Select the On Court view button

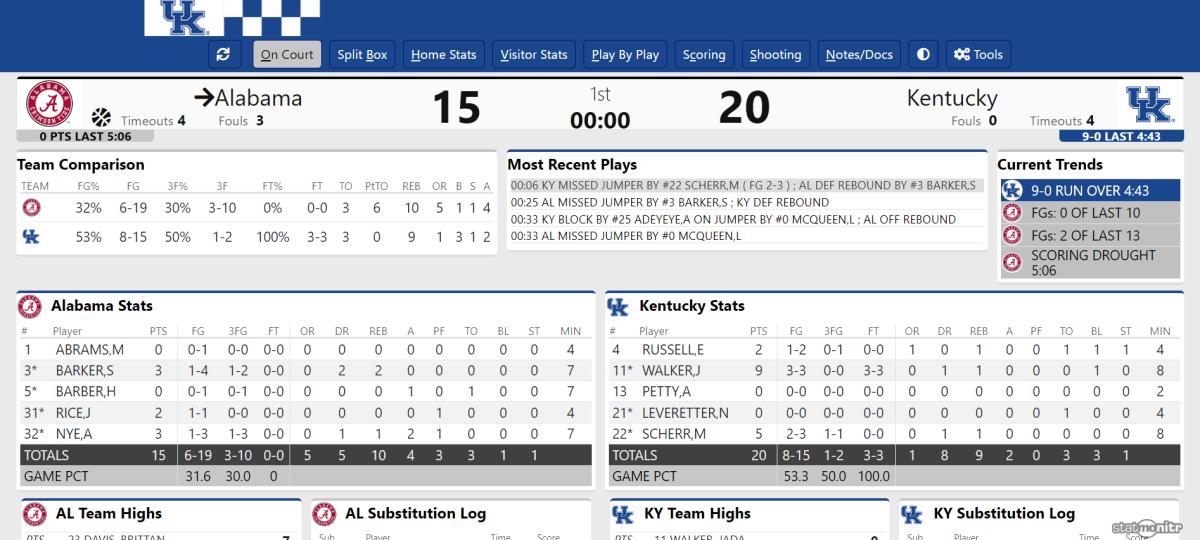pyautogui.click(x=287, y=55)
